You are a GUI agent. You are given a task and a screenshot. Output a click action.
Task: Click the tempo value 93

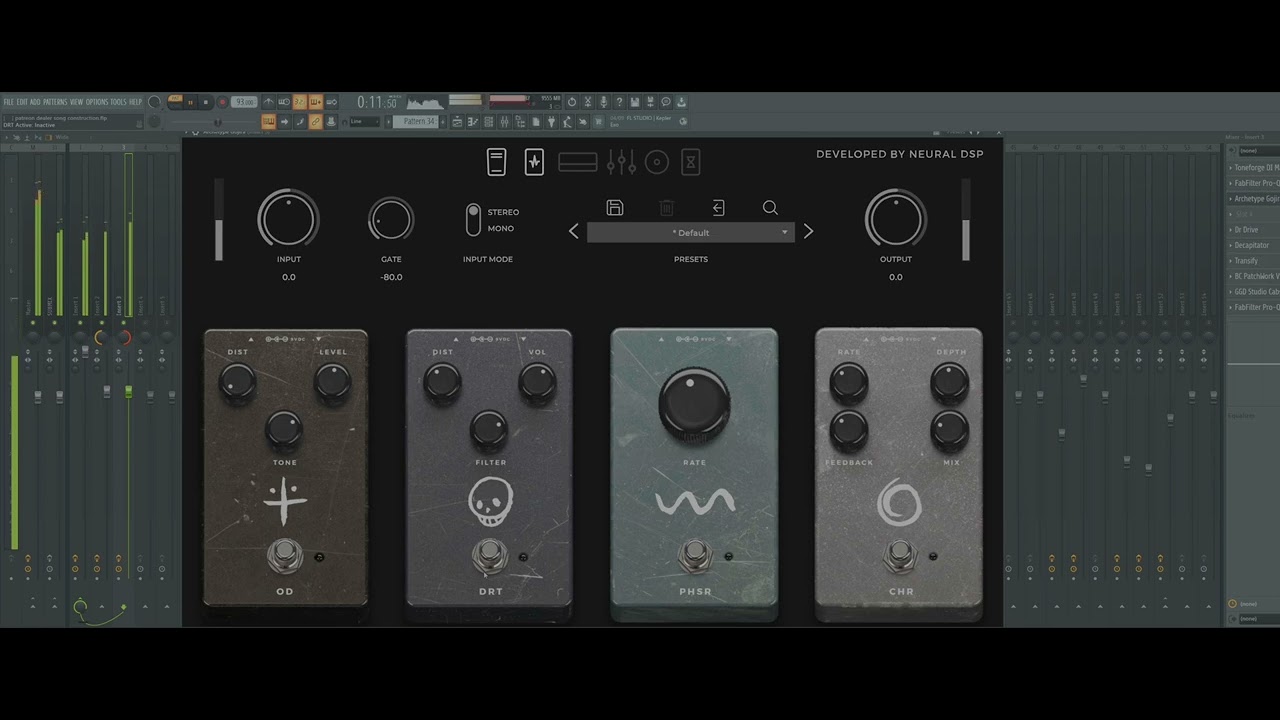[x=243, y=102]
